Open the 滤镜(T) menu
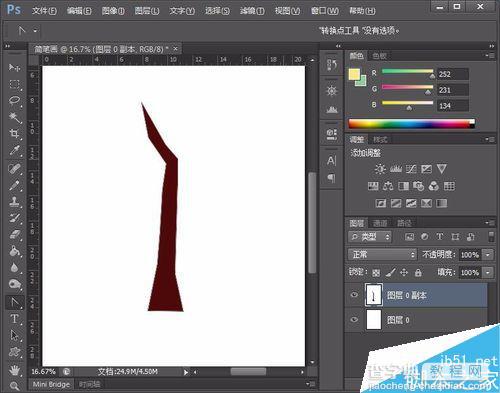 tap(252, 11)
